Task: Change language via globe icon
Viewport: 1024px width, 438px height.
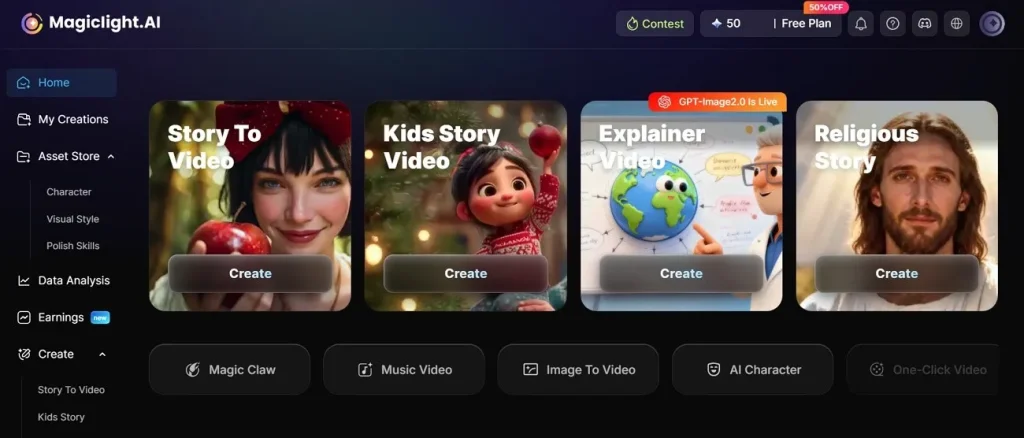Action: click(957, 23)
